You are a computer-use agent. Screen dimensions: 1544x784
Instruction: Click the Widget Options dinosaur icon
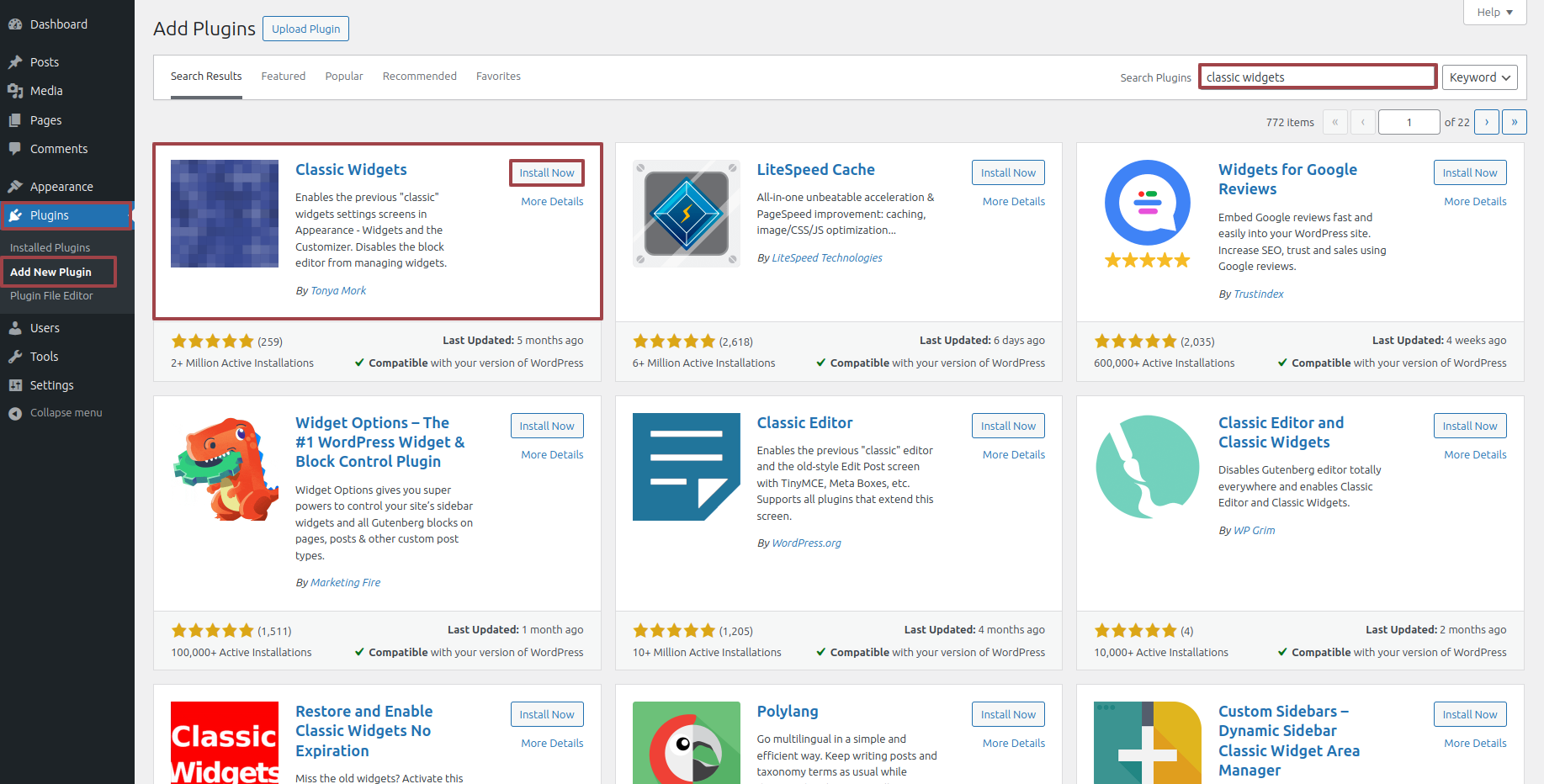tap(225, 467)
